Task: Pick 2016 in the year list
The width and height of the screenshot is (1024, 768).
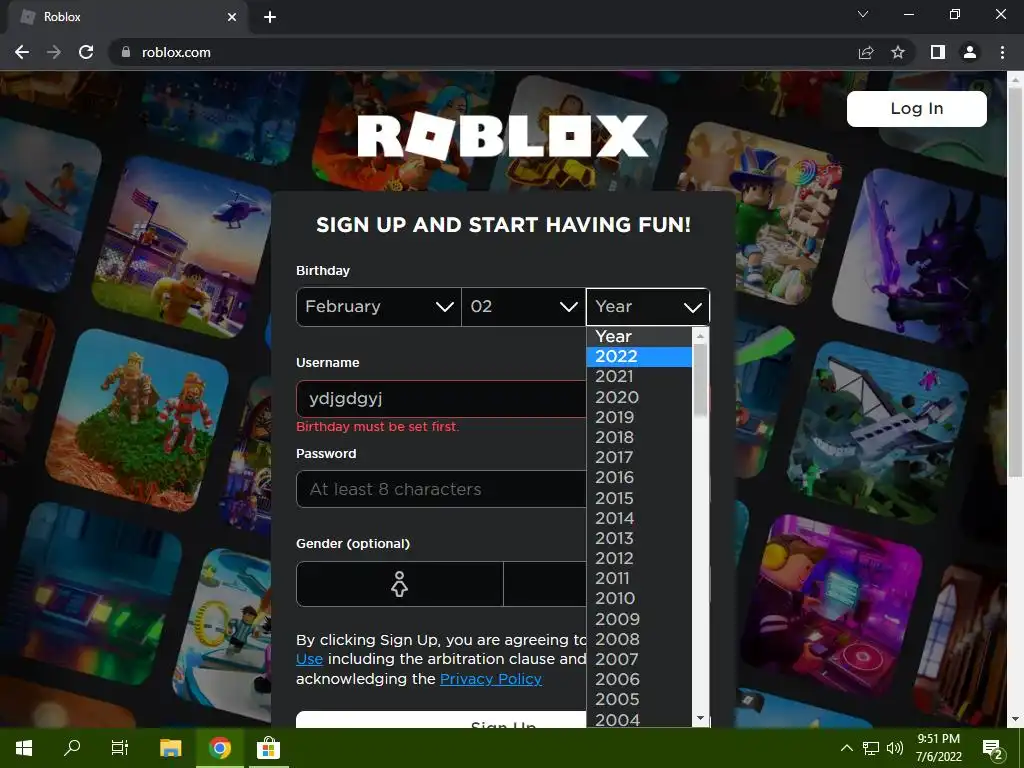Action: (639, 477)
